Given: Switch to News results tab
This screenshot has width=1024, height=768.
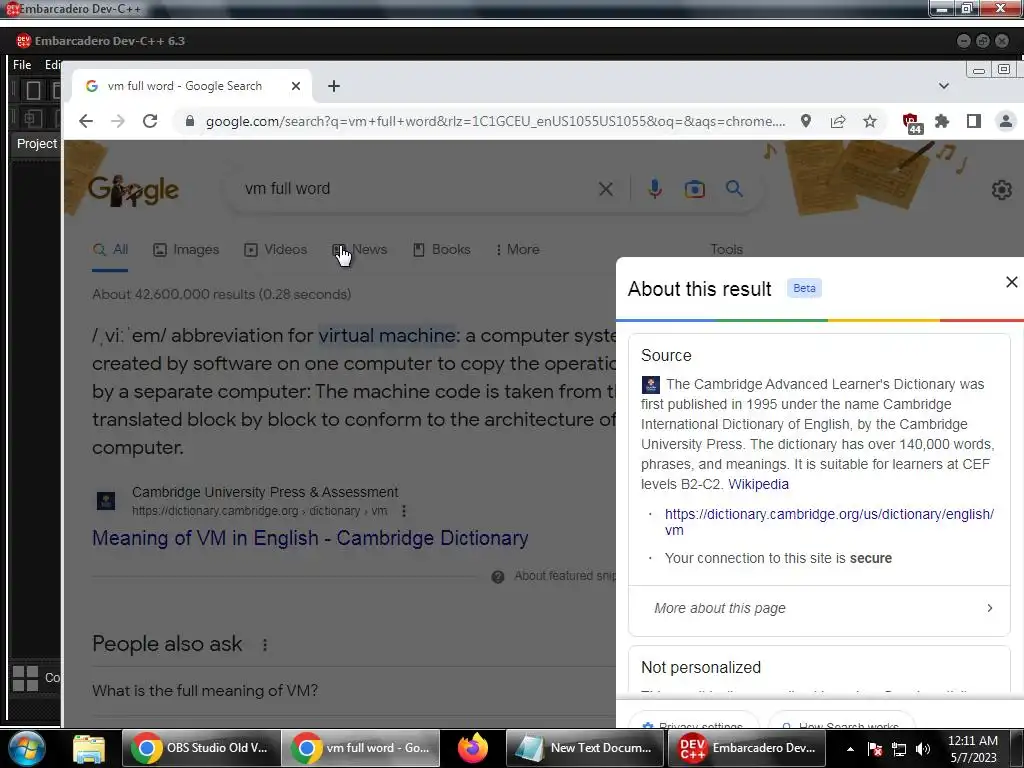Looking at the screenshot, I should [360, 250].
